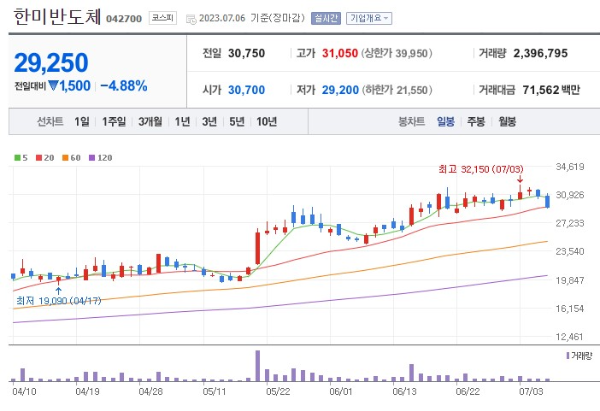Switch to the 일봉 daily candle chart
The height and width of the screenshot is (411, 600).
click(x=446, y=122)
